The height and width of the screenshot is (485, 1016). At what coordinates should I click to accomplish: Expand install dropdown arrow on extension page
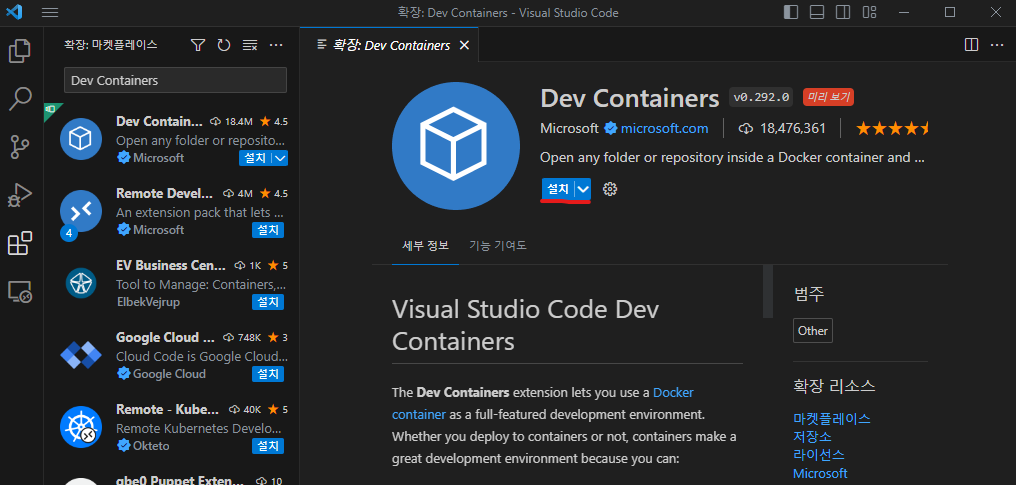[x=583, y=189]
